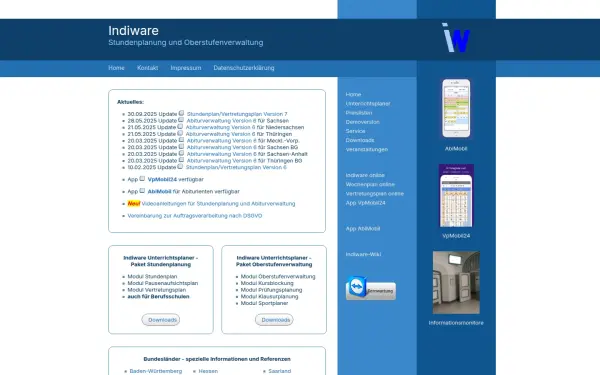Image resolution: width=600 pixels, height=375 pixels.
Task: Open Abiturverwaltung Version 6 für Niedersachsen link
Action: (x=220, y=127)
